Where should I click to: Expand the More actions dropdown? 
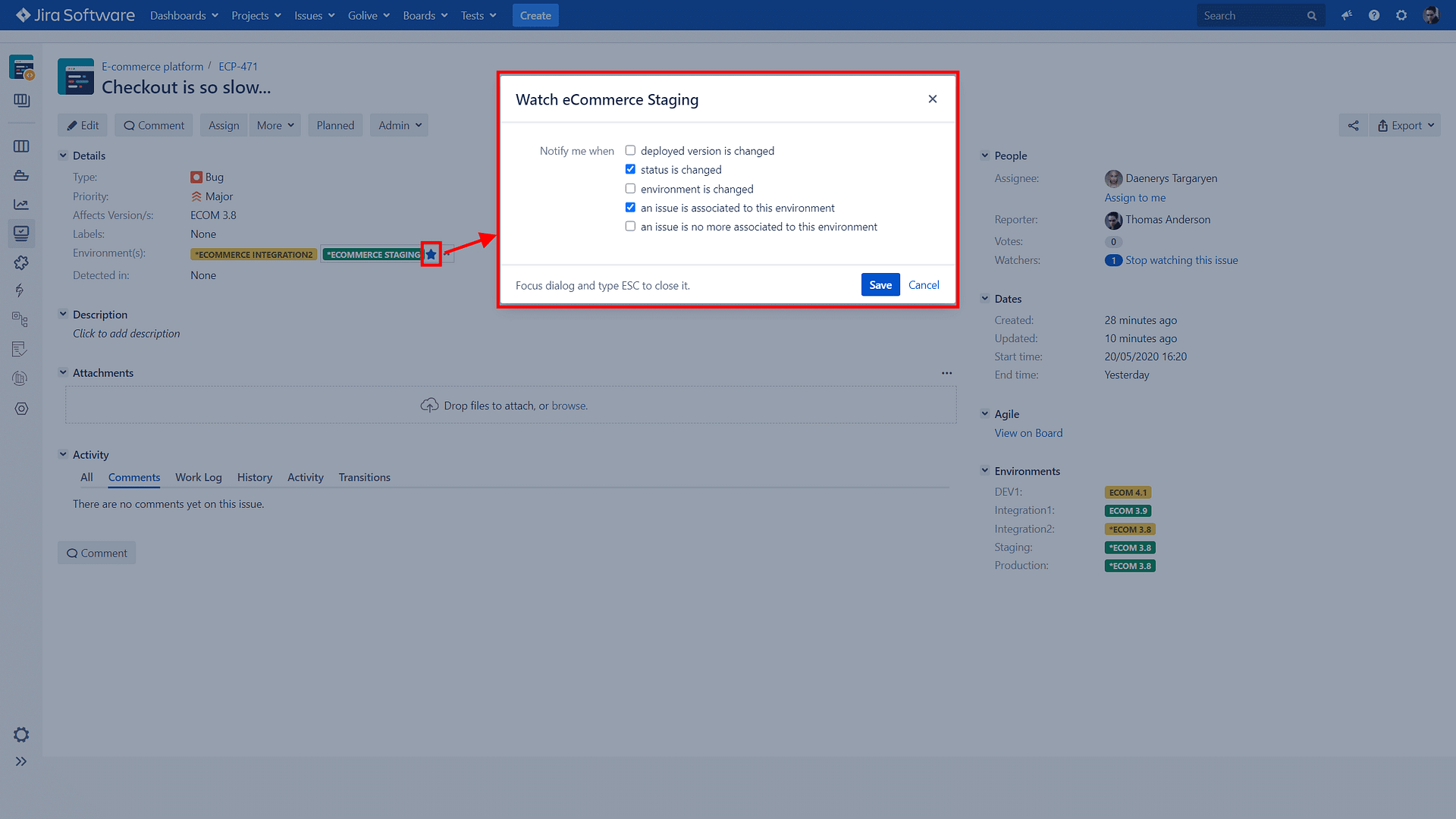point(275,125)
